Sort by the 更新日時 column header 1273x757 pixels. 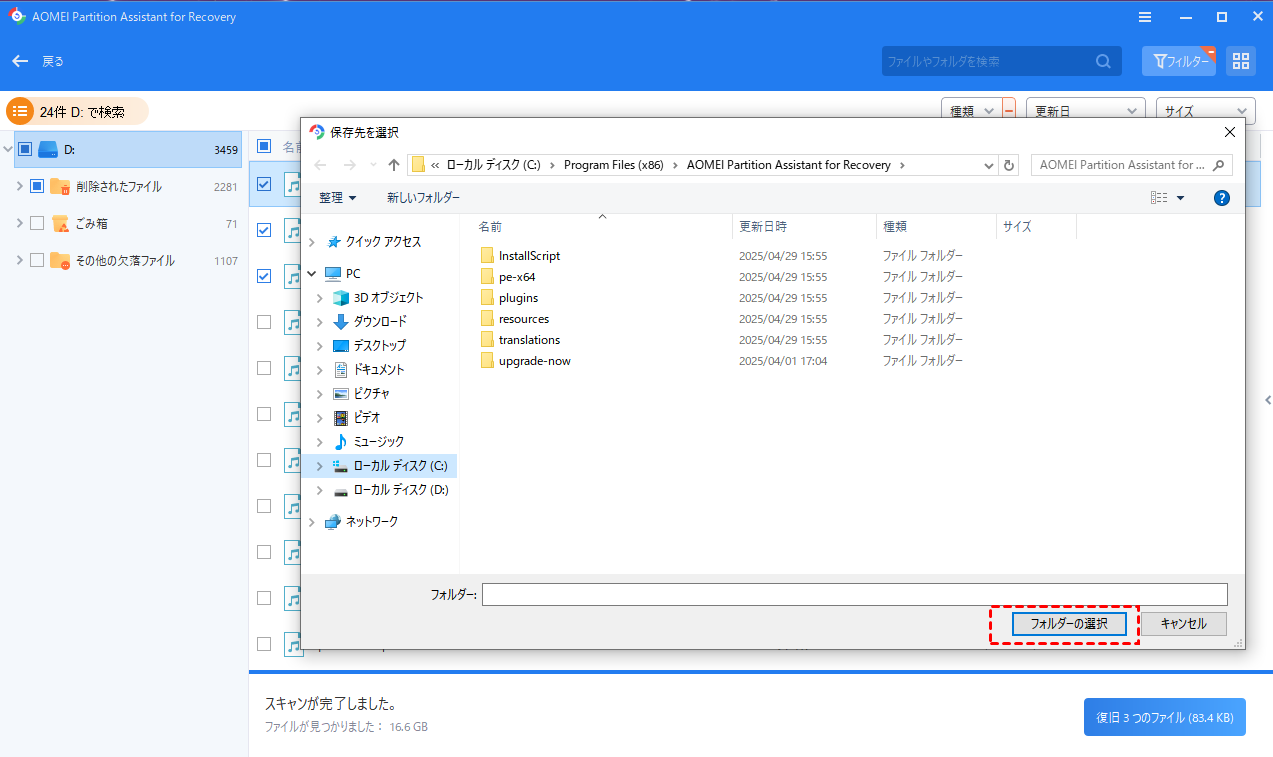(804, 227)
